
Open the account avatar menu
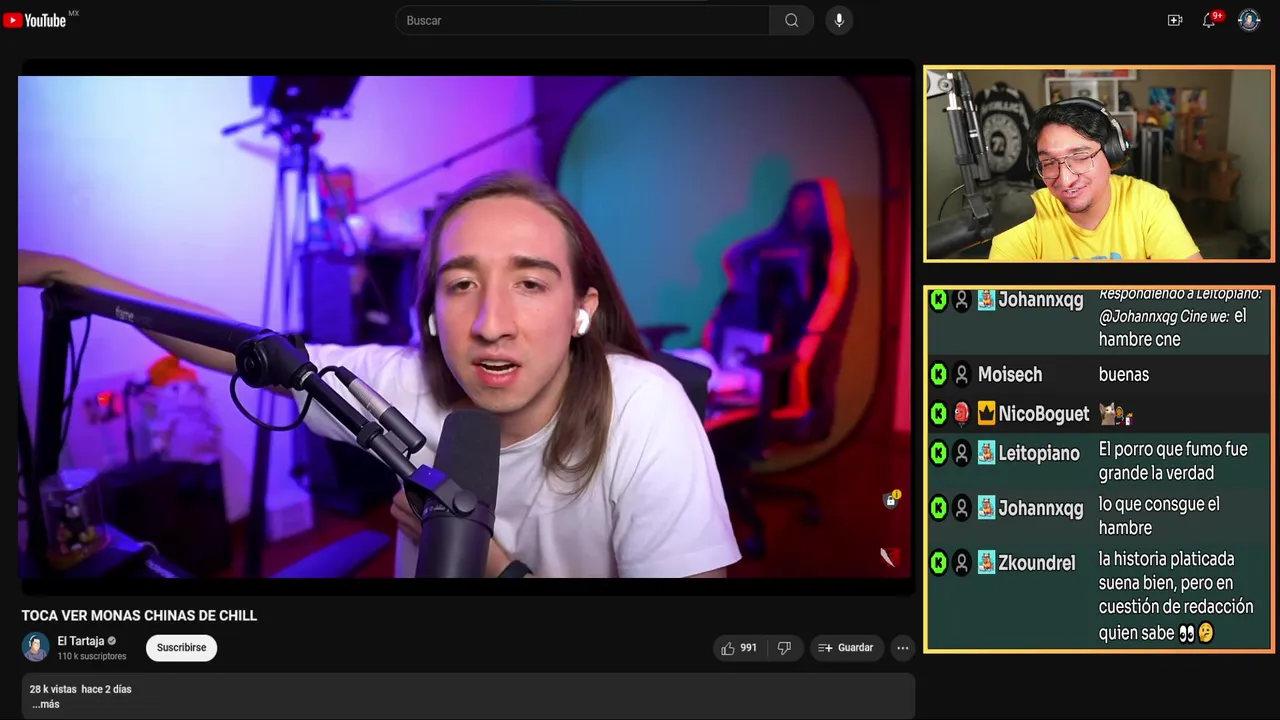click(x=1249, y=20)
